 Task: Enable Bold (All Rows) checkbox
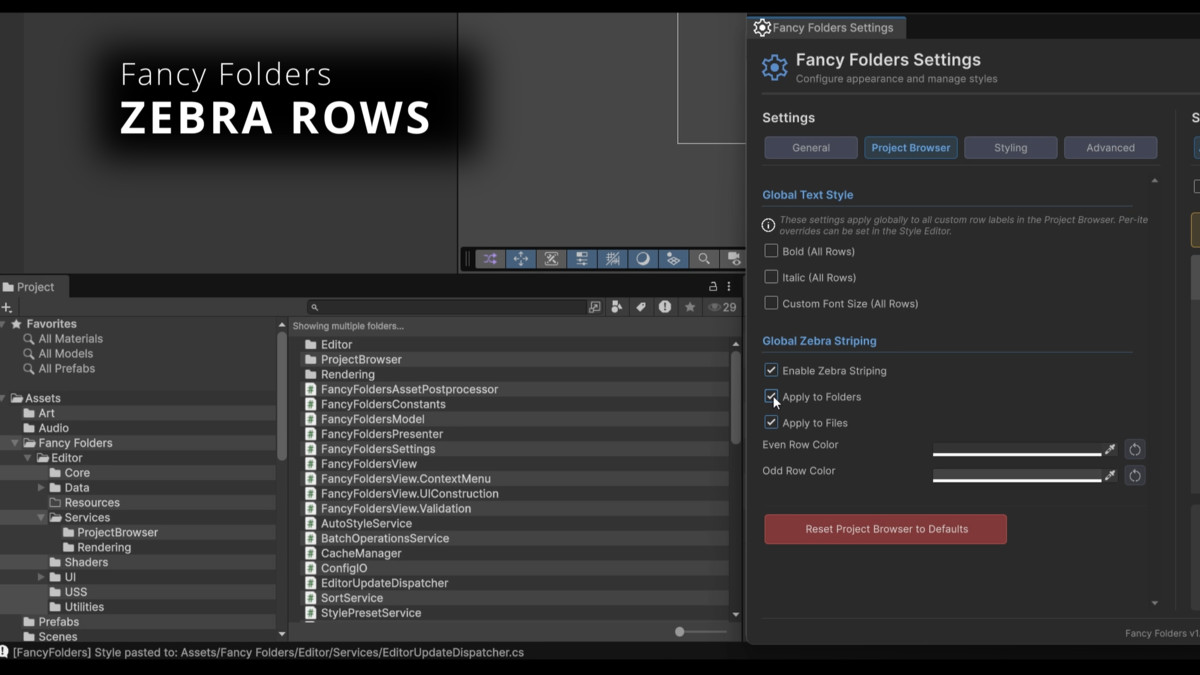point(771,251)
